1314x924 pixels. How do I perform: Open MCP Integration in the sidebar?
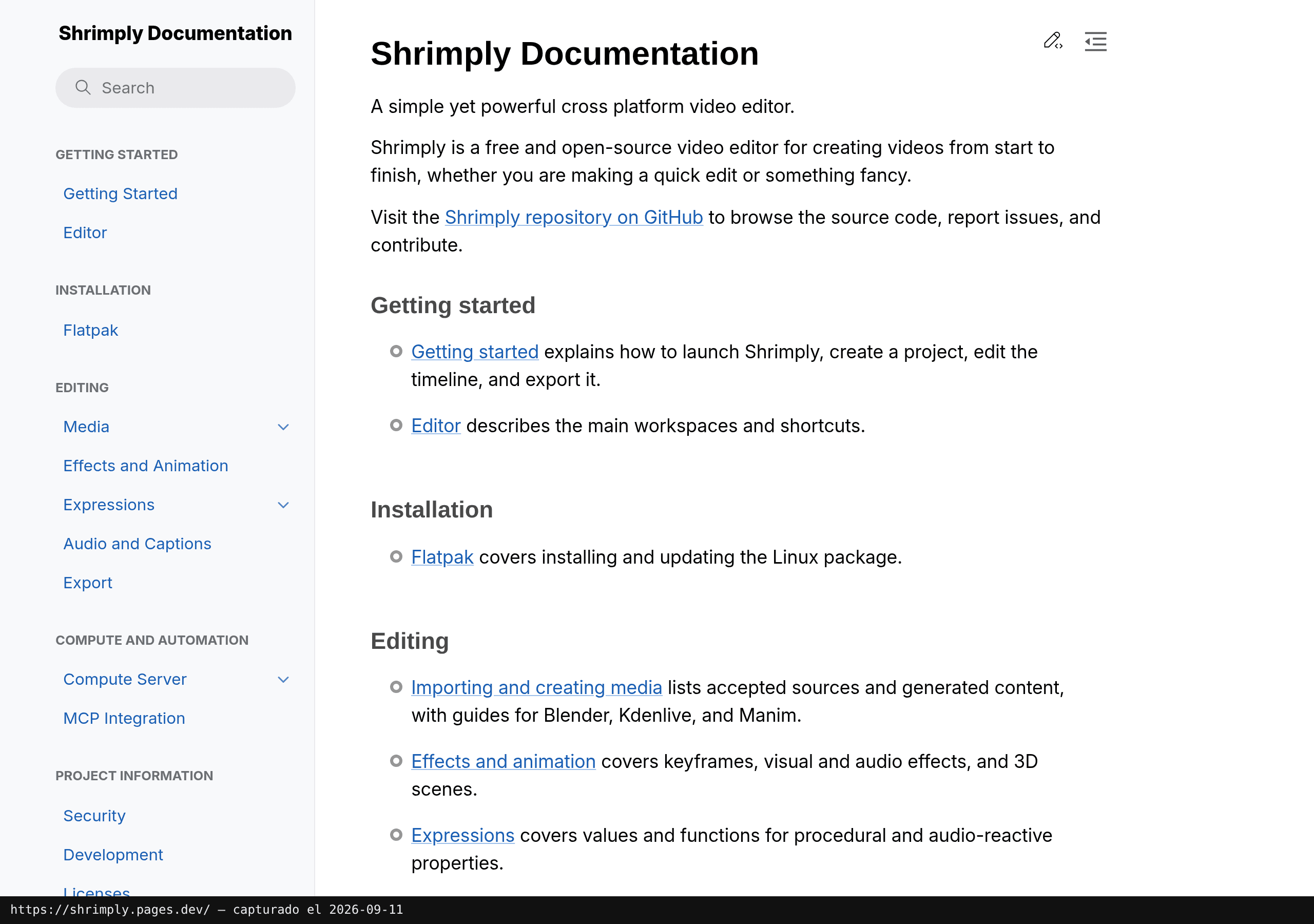pos(124,719)
